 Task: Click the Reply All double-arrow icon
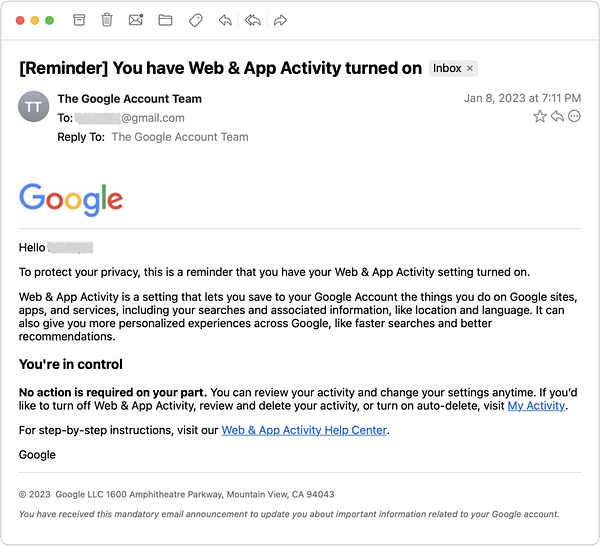point(253,20)
